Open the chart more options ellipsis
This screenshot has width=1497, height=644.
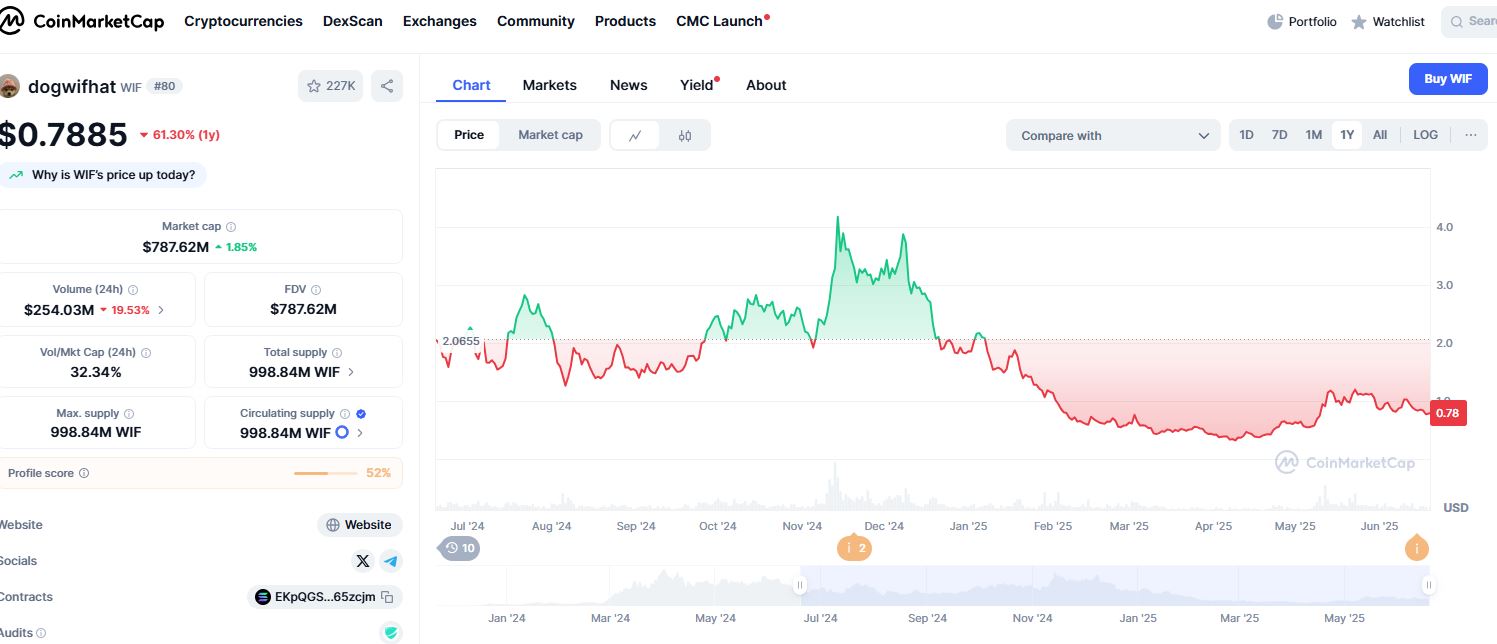[x=1470, y=135]
